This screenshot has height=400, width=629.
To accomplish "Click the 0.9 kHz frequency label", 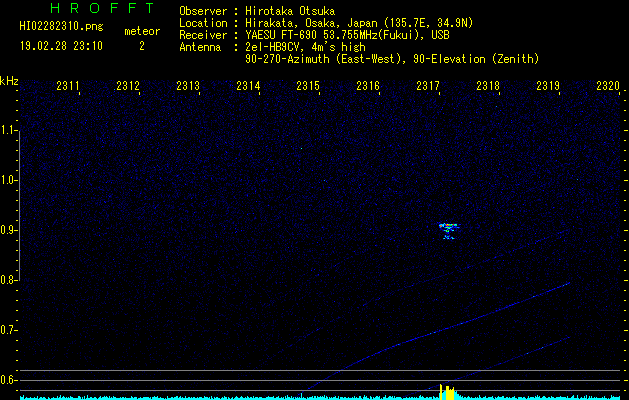I will click(9, 230).
